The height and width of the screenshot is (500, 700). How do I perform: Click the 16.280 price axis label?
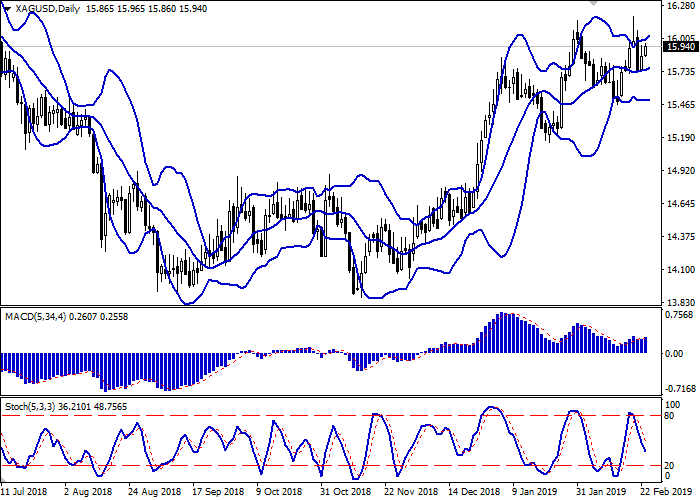(680, 6)
